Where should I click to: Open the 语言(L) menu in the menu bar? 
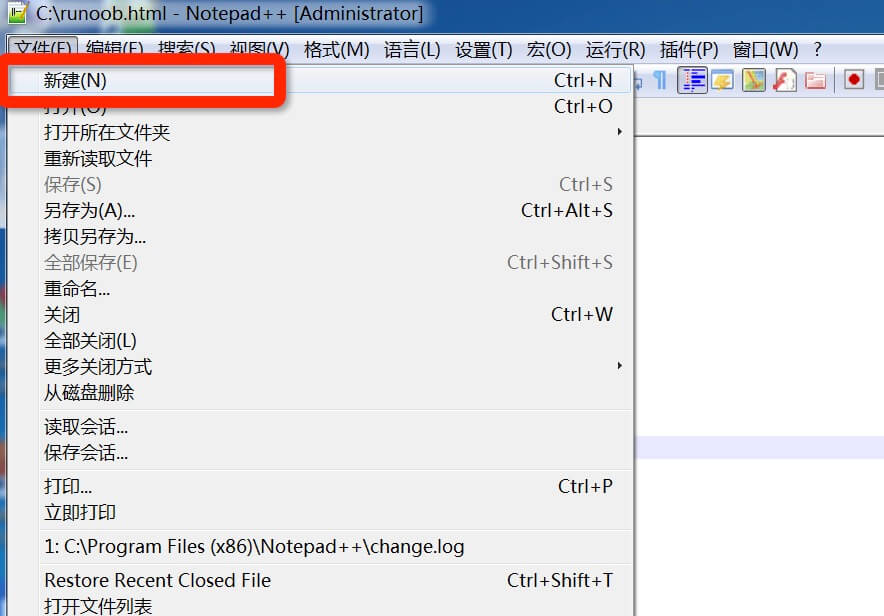click(412, 49)
